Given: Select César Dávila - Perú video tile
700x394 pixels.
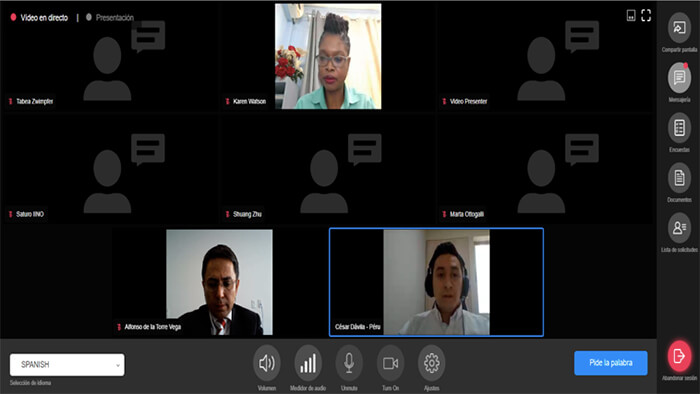Looking at the screenshot, I should [x=436, y=282].
